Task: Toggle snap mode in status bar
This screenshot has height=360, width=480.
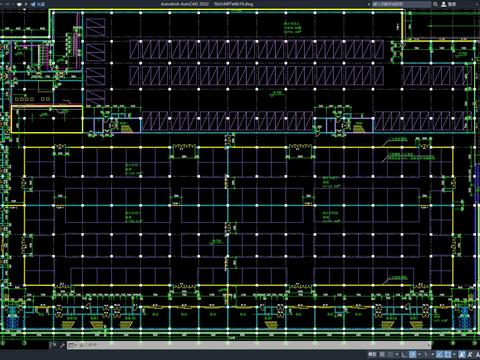Action: click(x=390, y=354)
